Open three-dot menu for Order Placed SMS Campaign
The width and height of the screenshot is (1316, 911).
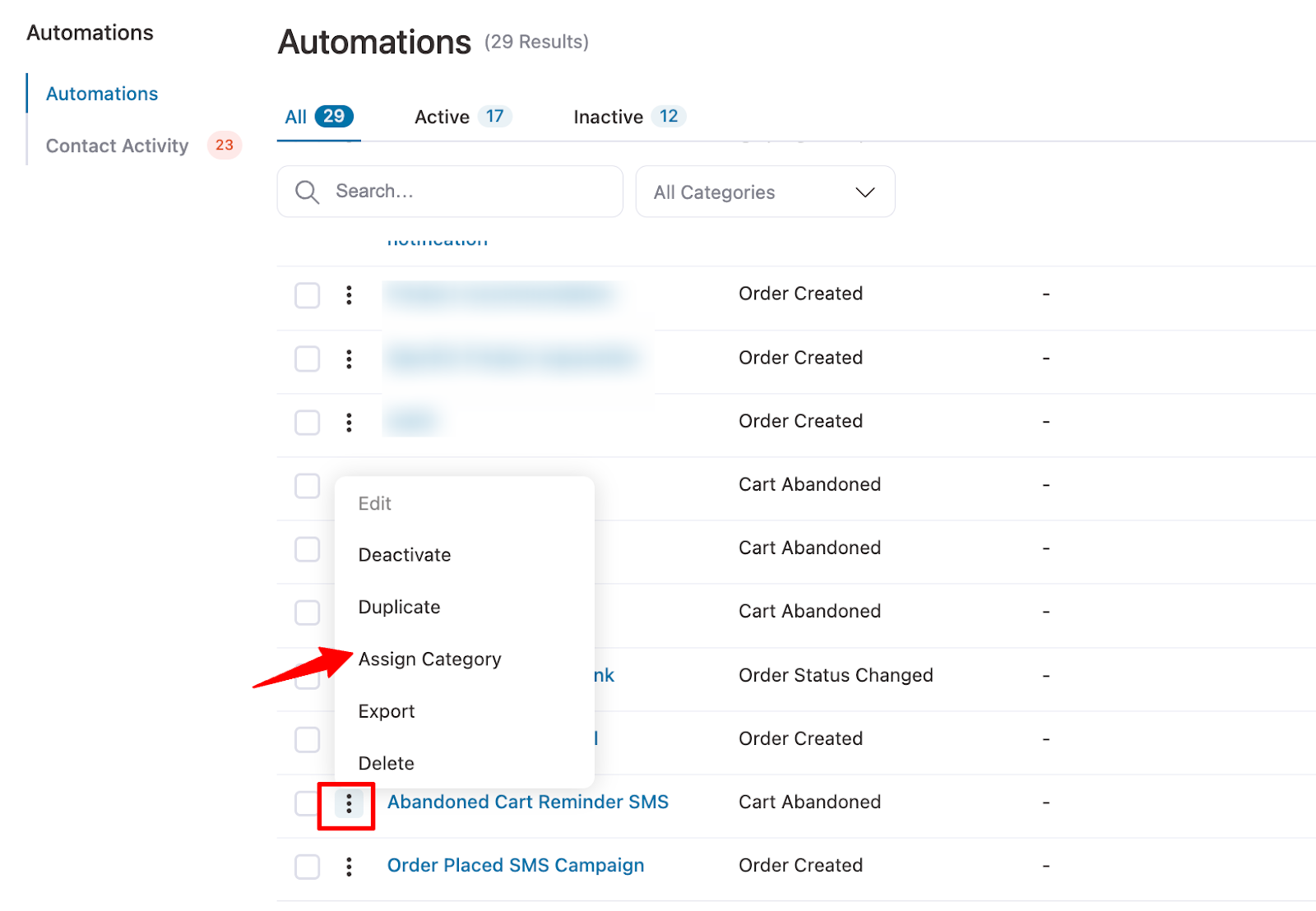pos(349,867)
